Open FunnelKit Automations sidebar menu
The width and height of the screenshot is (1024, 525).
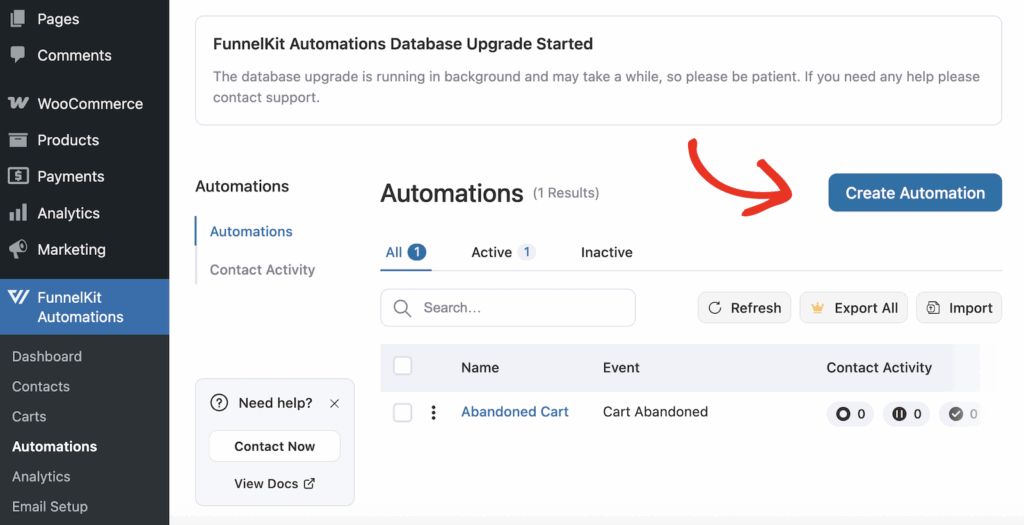(x=84, y=307)
